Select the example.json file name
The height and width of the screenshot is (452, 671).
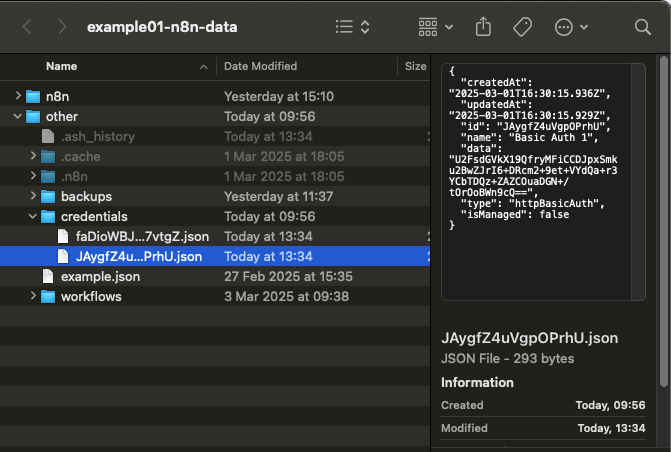[100, 277]
